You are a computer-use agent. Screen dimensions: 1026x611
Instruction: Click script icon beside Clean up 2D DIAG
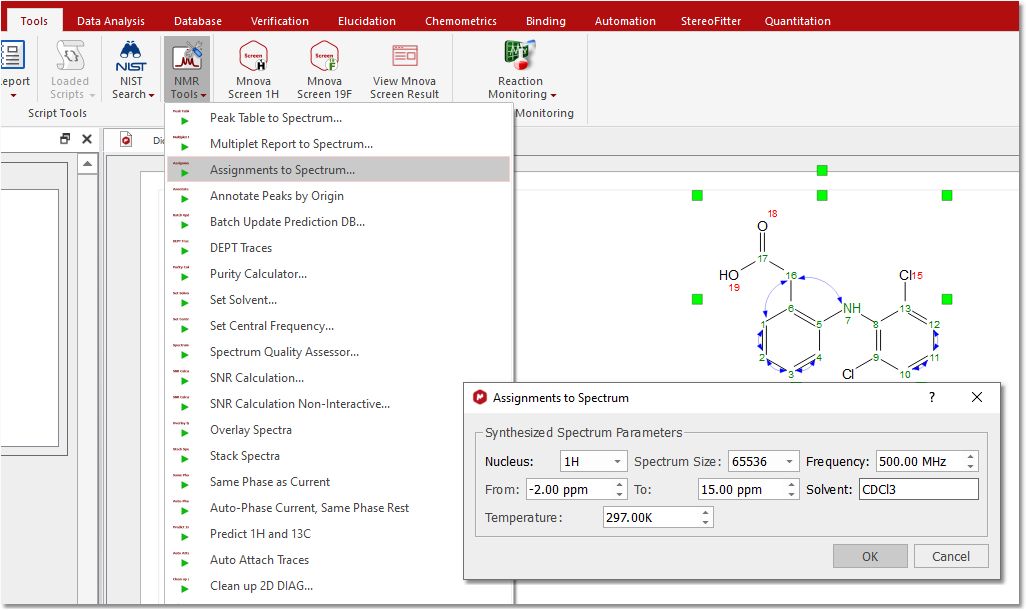pyautogui.click(x=181, y=585)
